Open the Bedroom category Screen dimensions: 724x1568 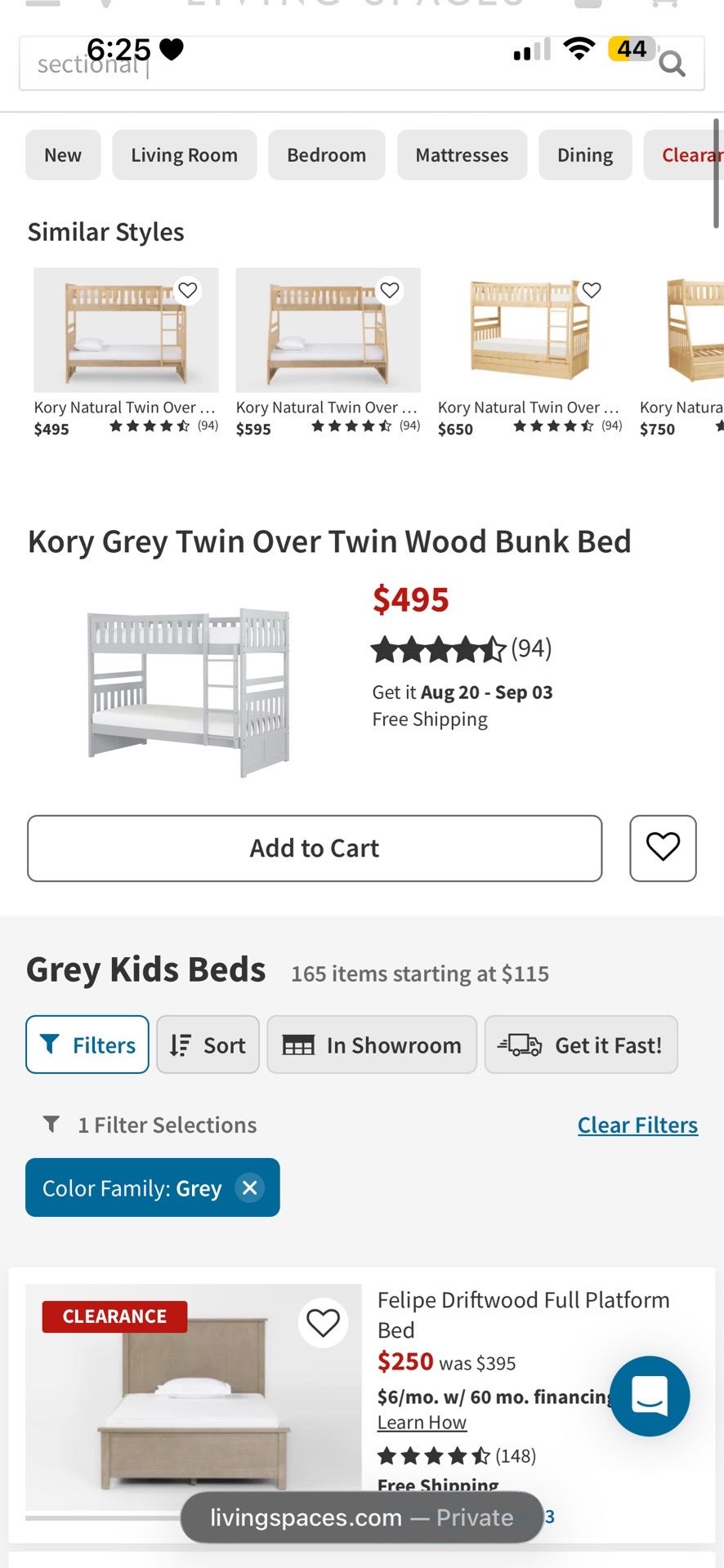(x=327, y=155)
